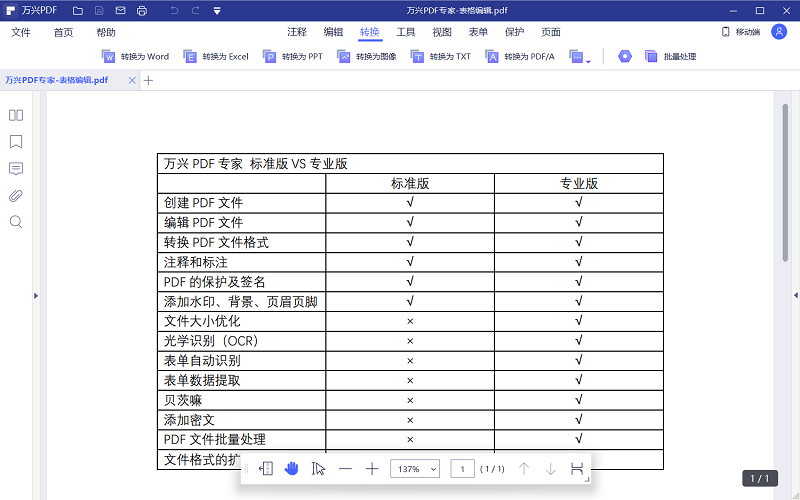Switch to the 工具 tab
Image resolution: width=800 pixels, height=500 pixels.
(x=406, y=32)
